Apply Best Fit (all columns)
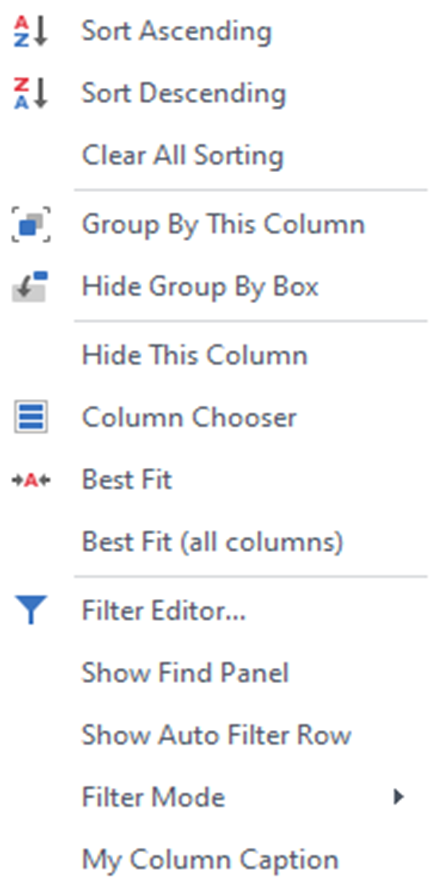This screenshot has width=430, height=891. click(212, 543)
